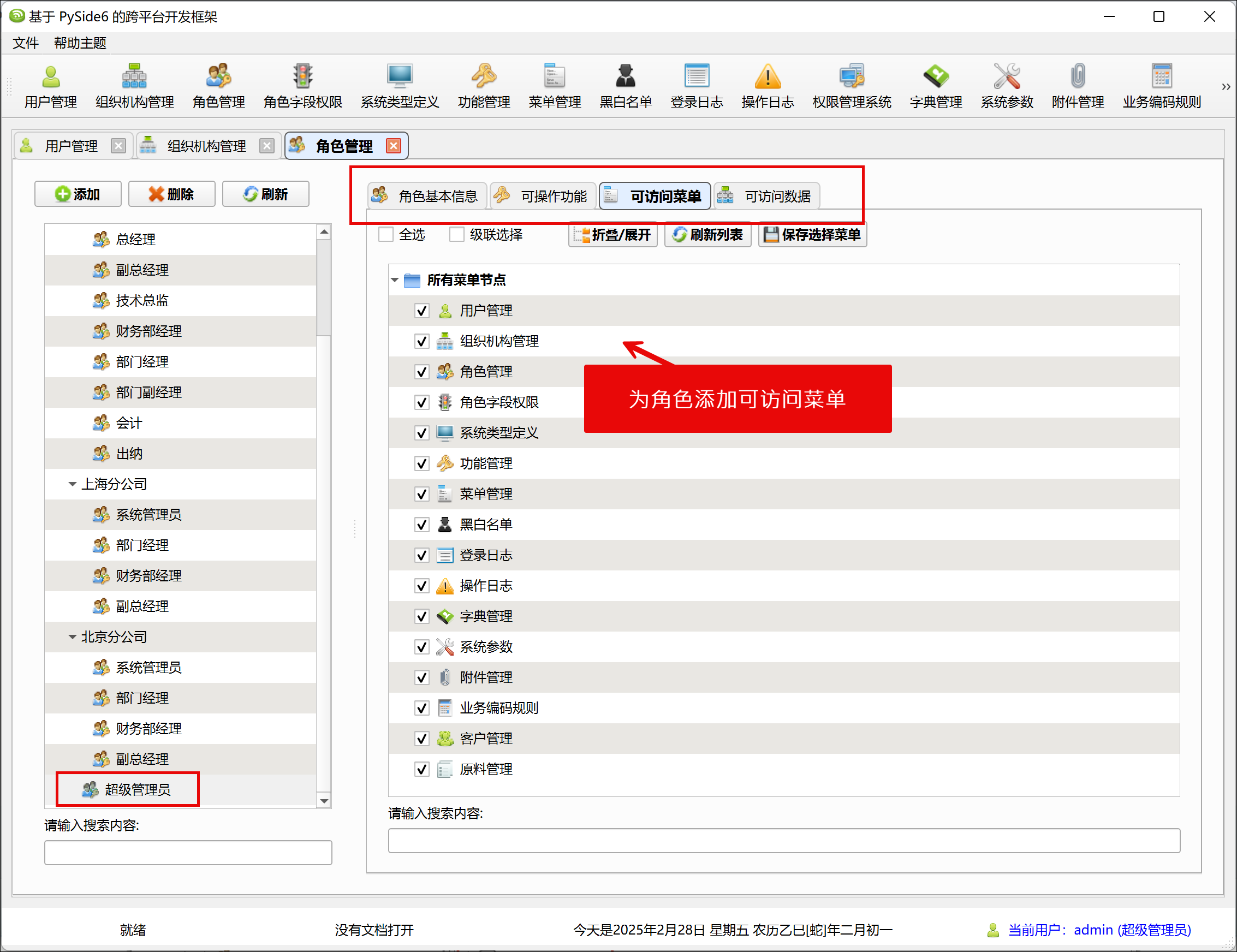1237x952 pixels.
Task: Collapse the 上海分公司 tree node
Action: (73, 484)
